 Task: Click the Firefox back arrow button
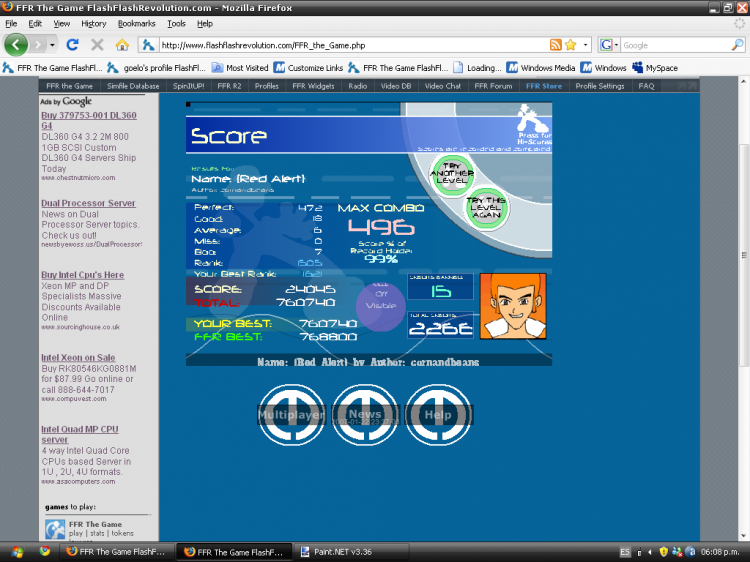(16, 45)
